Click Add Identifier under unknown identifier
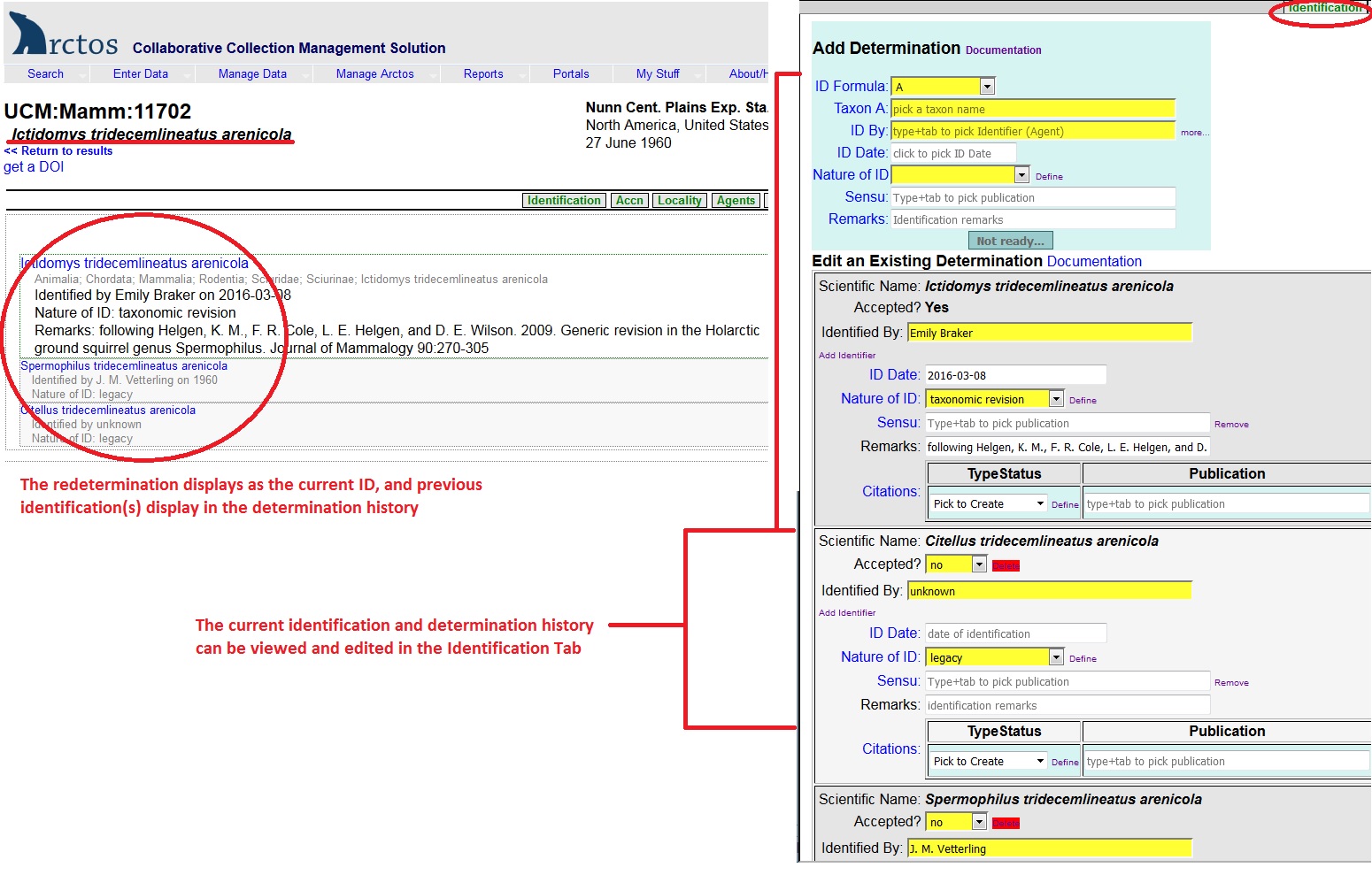 (x=847, y=613)
